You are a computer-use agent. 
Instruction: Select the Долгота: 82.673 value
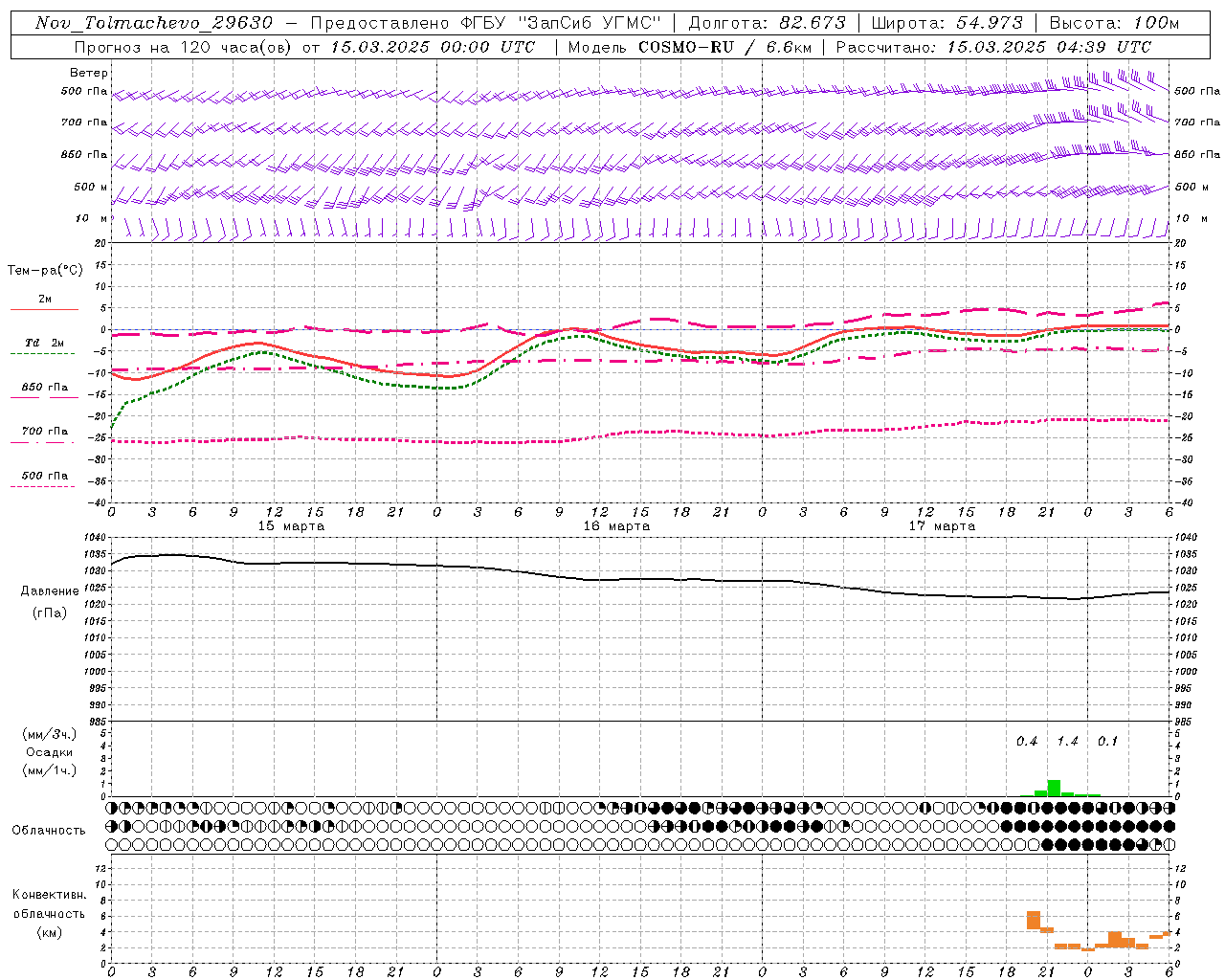point(768,23)
